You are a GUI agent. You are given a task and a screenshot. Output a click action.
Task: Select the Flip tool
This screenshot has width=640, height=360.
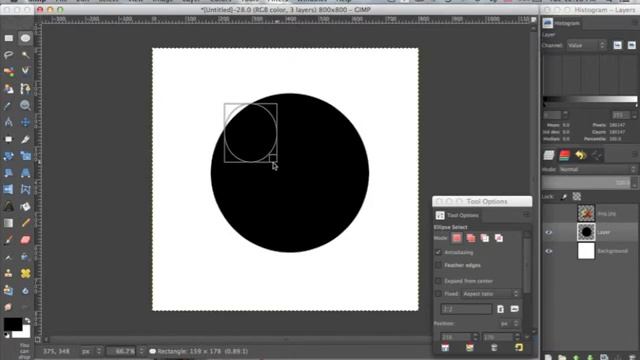pos(9,189)
